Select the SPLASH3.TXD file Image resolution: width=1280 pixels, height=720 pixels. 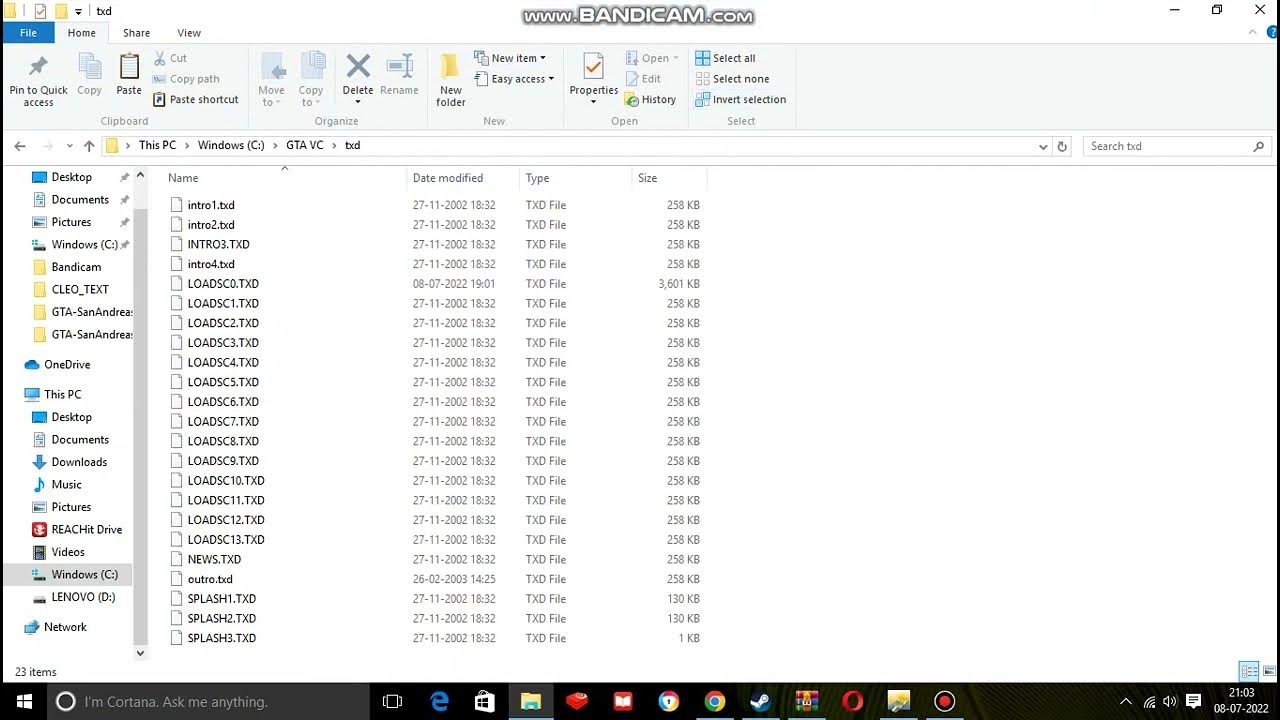(x=222, y=638)
